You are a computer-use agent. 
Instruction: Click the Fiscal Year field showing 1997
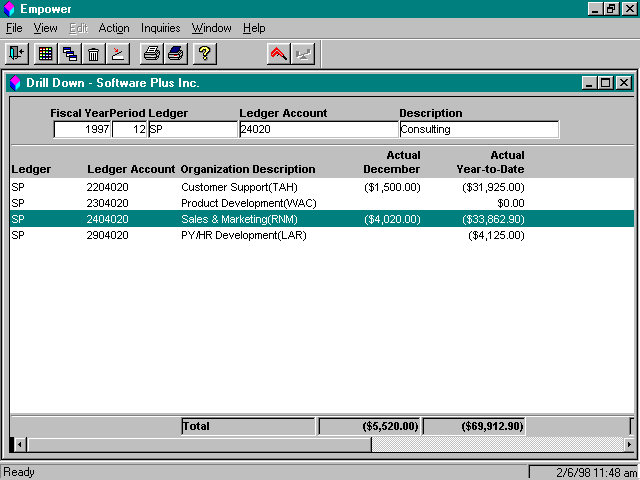click(82, 129)
